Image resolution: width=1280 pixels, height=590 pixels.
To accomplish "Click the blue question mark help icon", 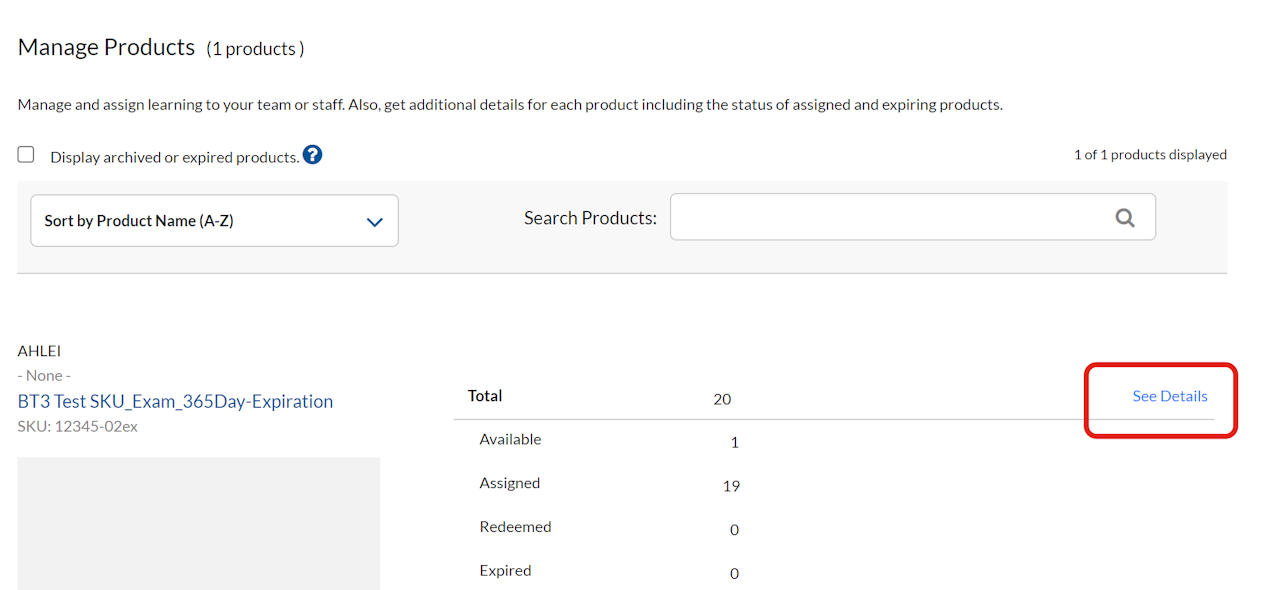I will (312, 155).
